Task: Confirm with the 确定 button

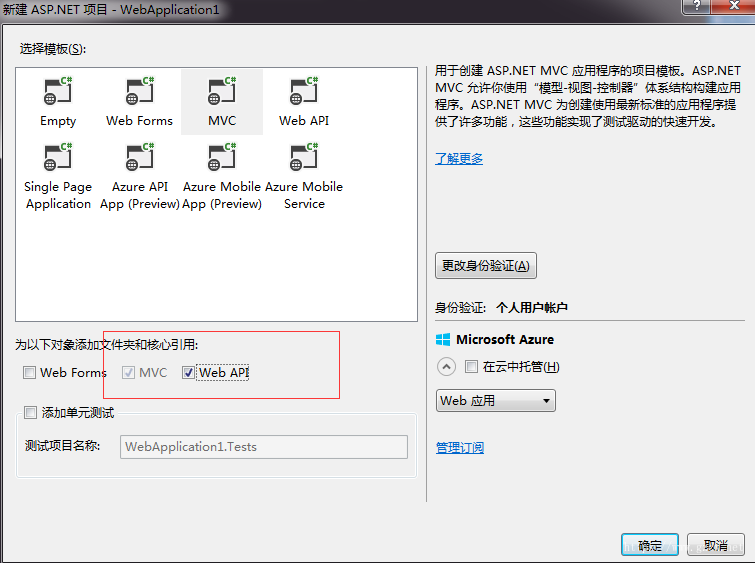Action: pos(650,545)
